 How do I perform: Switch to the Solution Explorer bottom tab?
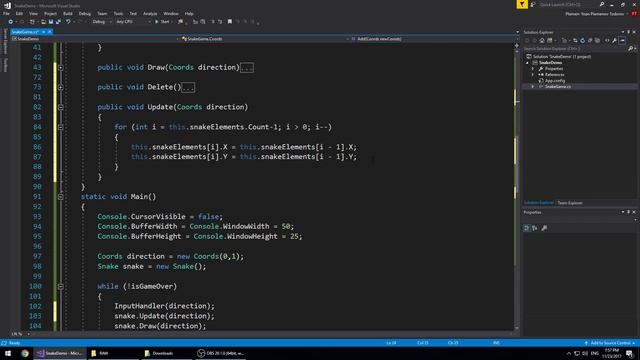(538, 203)
